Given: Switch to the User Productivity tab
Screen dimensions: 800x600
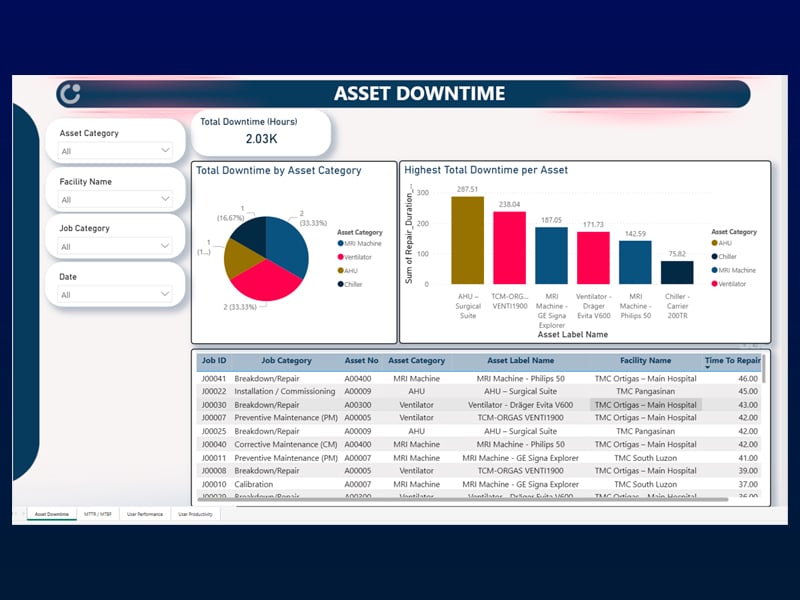Looking at the screenshot, I should pos(195,514).
